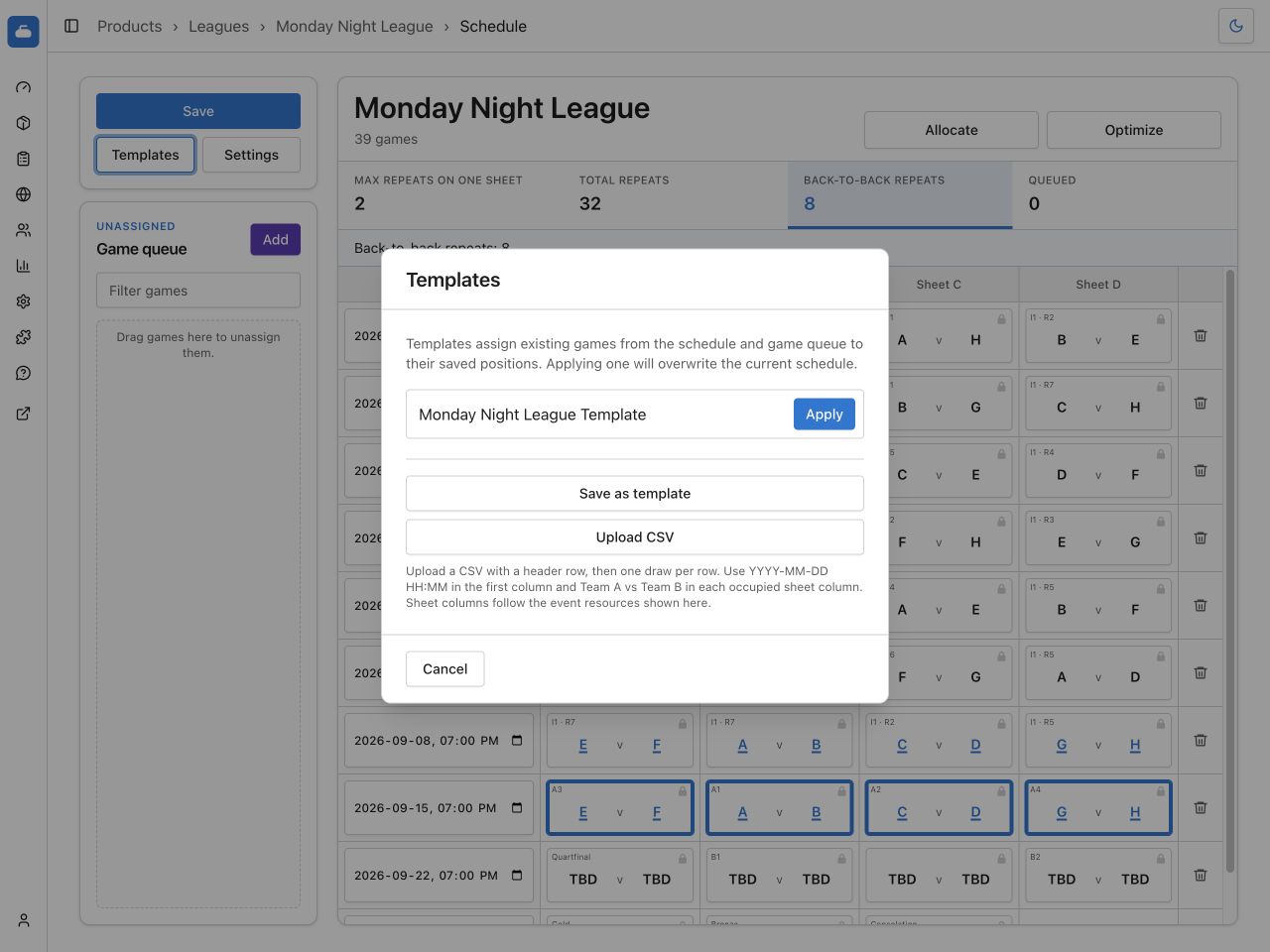Click the external link icon in the sidebar

coord(24,414)
